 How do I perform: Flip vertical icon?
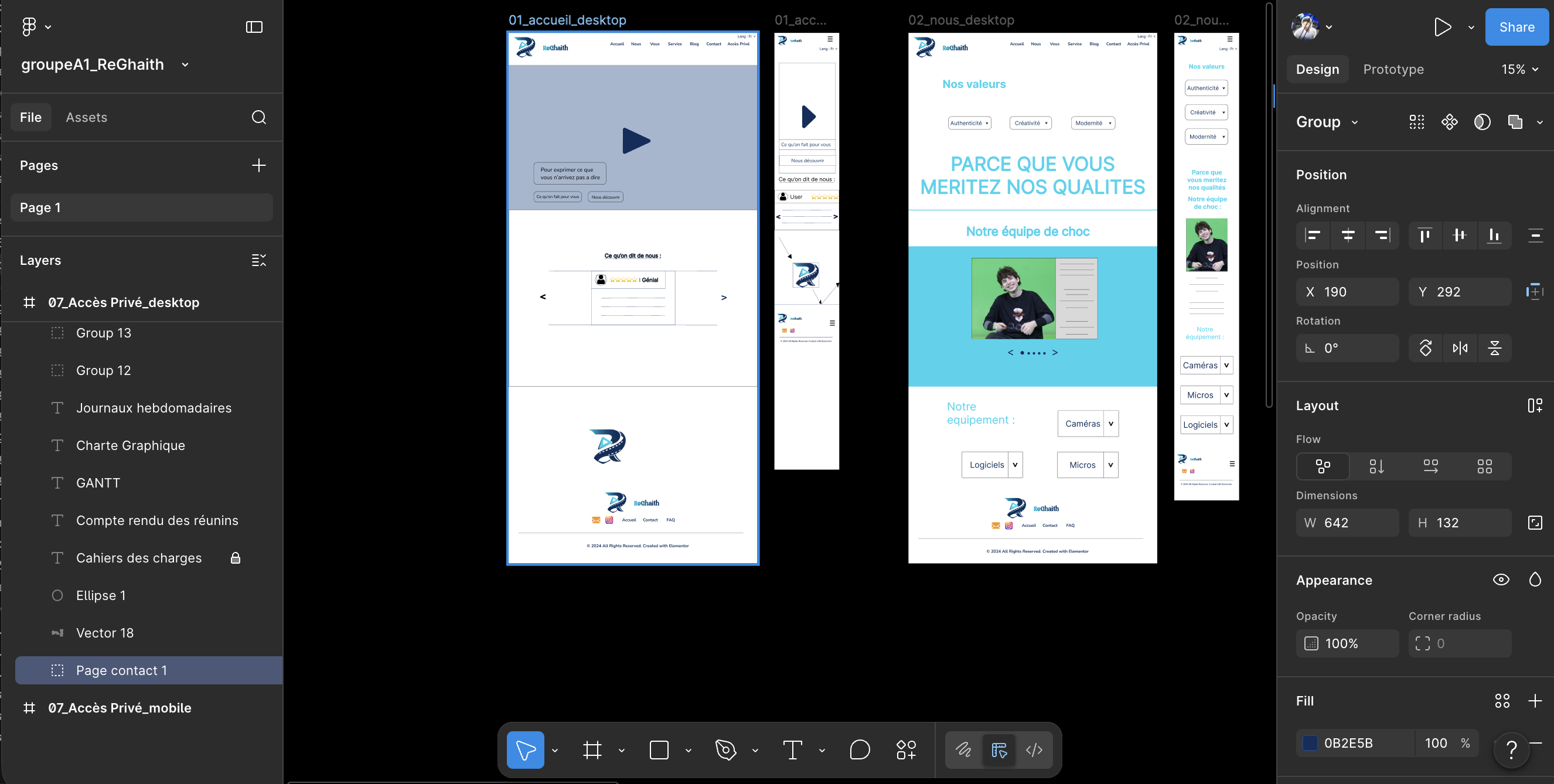click(1494, 348)
